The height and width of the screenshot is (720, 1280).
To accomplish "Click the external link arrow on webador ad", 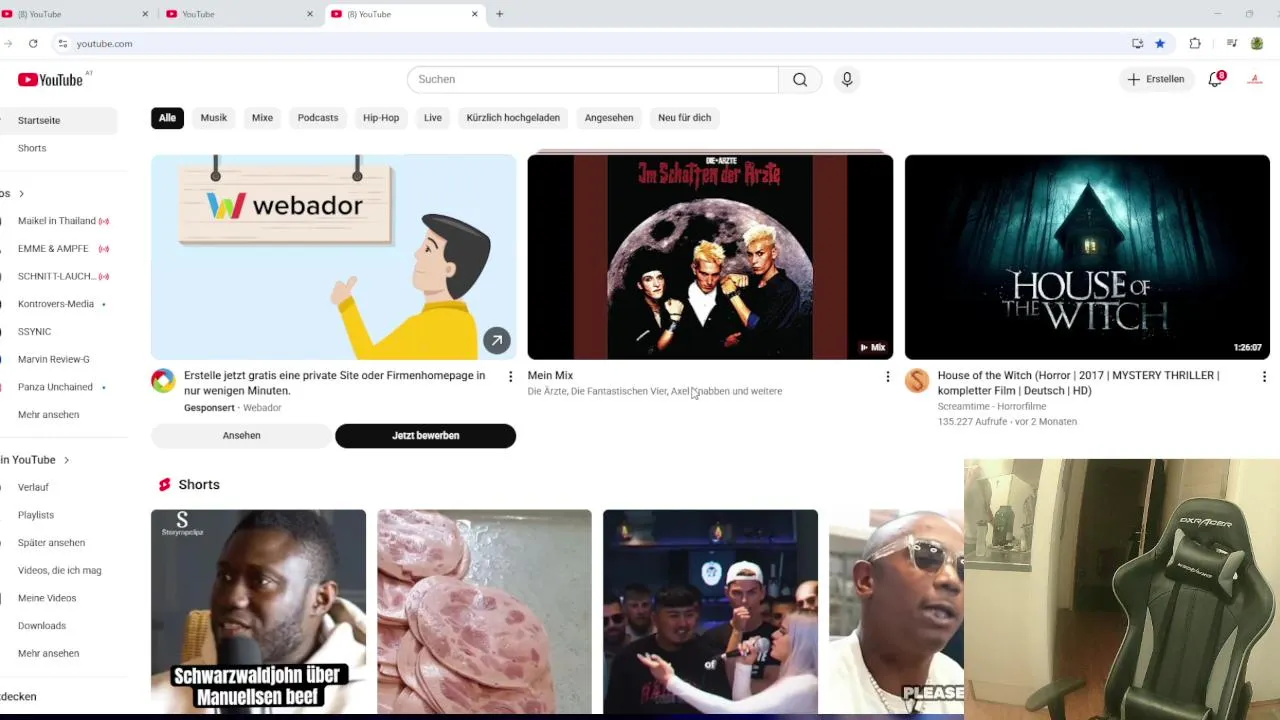I will [497, 340].
